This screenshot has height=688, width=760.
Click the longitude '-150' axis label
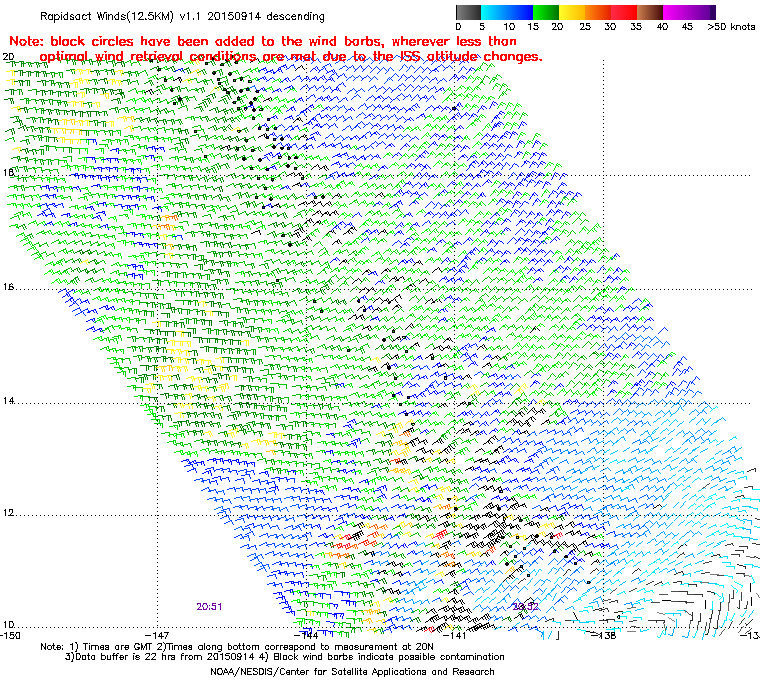[x=10, y=635]
